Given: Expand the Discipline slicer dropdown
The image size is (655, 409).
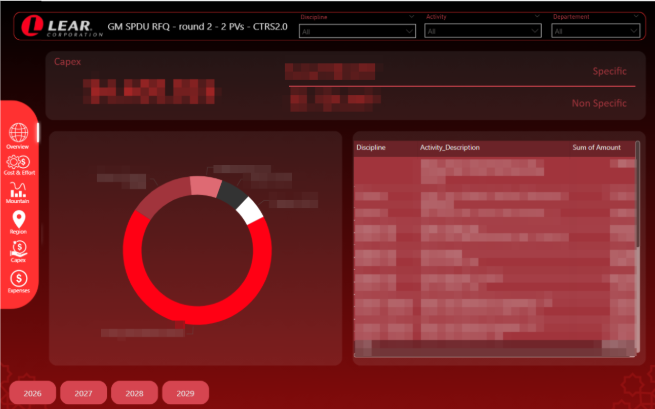Looking at the screenshot, I should pos(357,31).
